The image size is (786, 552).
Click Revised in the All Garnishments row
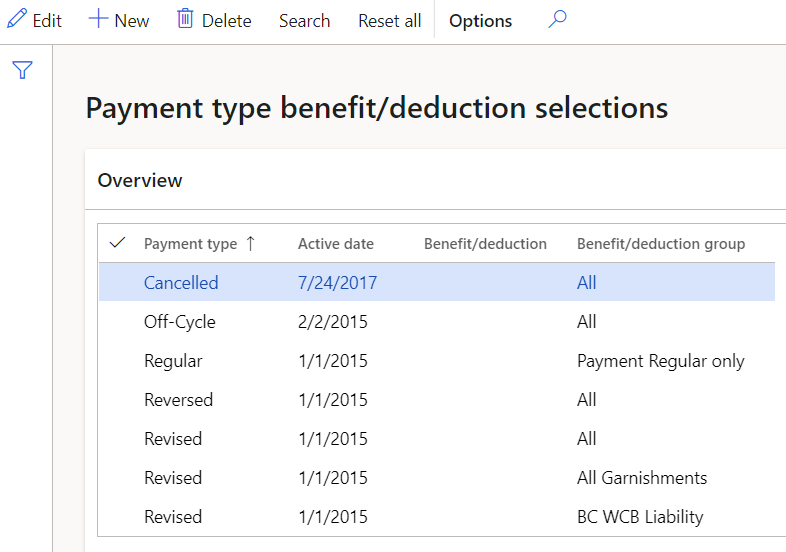[173, 478]
